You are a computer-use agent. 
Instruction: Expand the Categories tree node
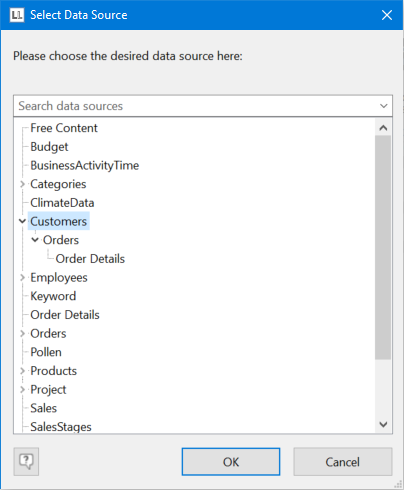click(x=22, y=184)
